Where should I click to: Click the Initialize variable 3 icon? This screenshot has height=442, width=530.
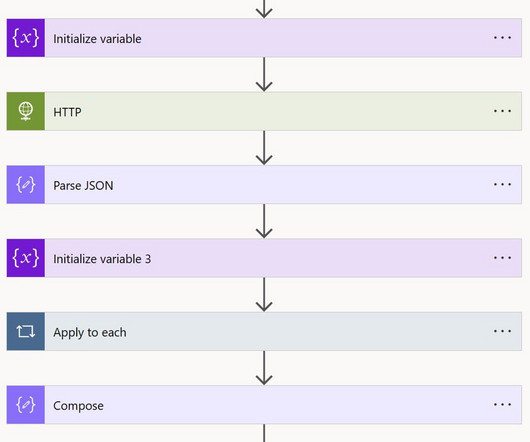tap(26, 258)
